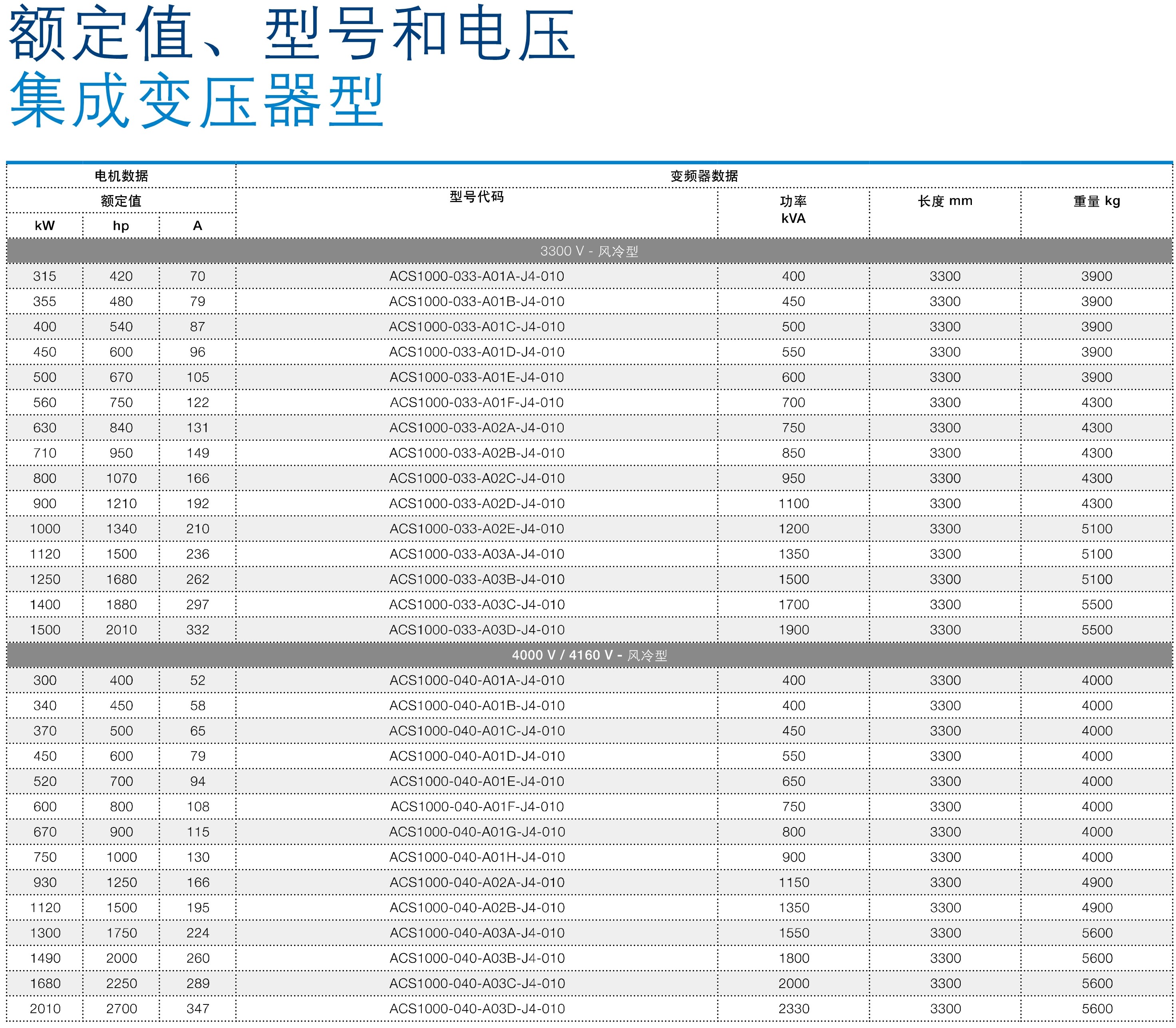
Task: Select the 3300 V - 风冷型 section band
Action: tap(589, 251)
